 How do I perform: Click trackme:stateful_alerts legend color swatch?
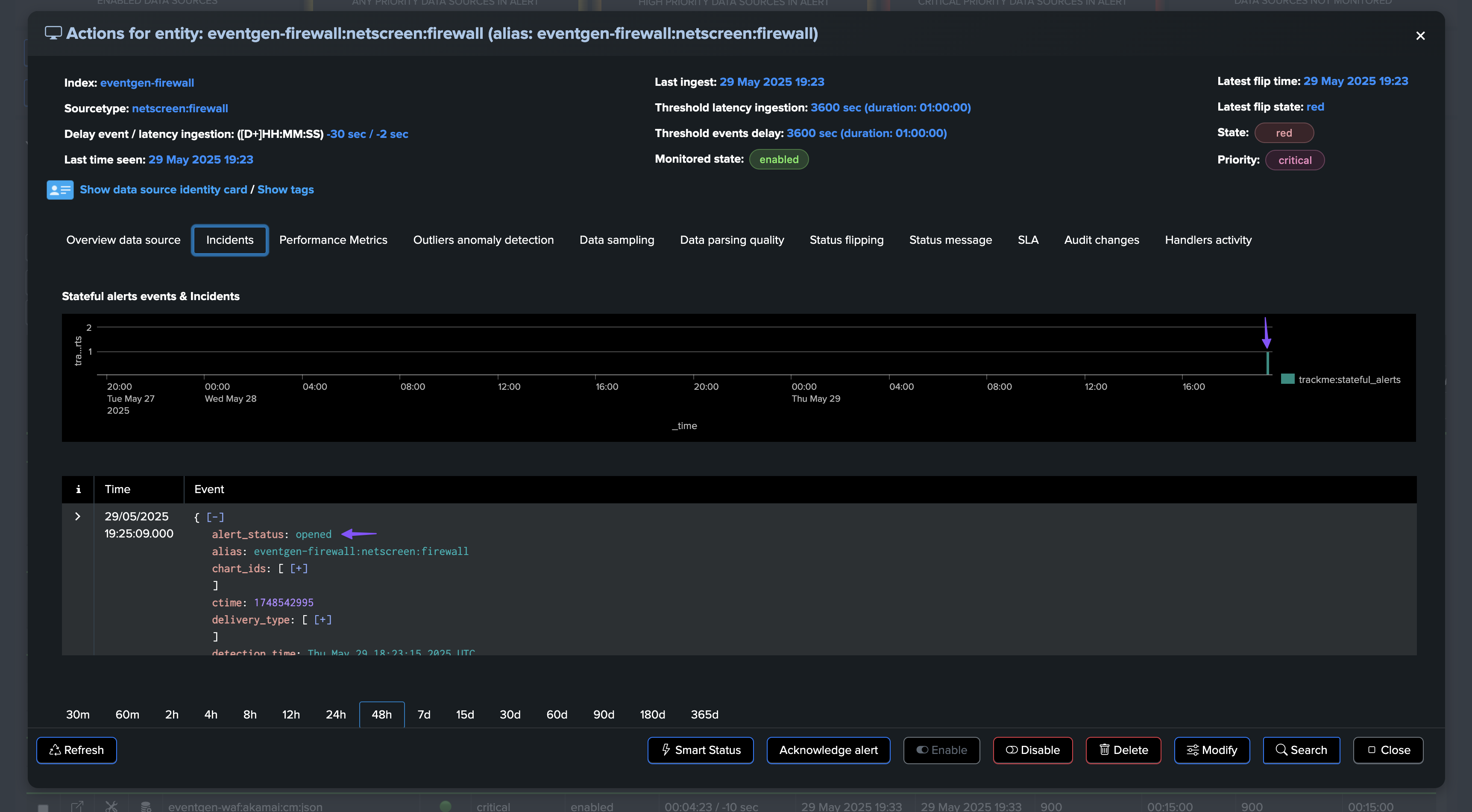(1287, 379)
